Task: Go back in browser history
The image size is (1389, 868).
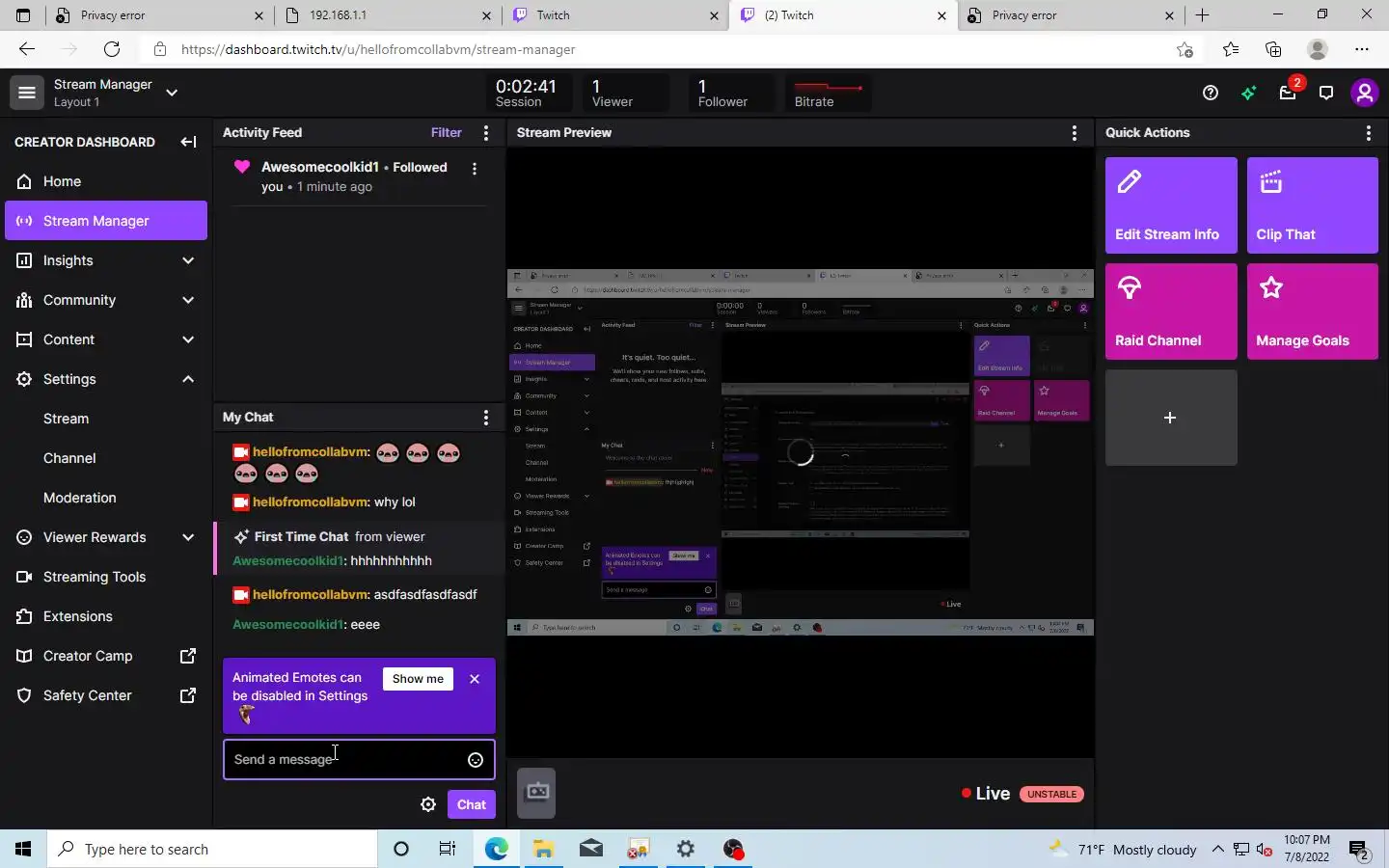Action: 27,49
